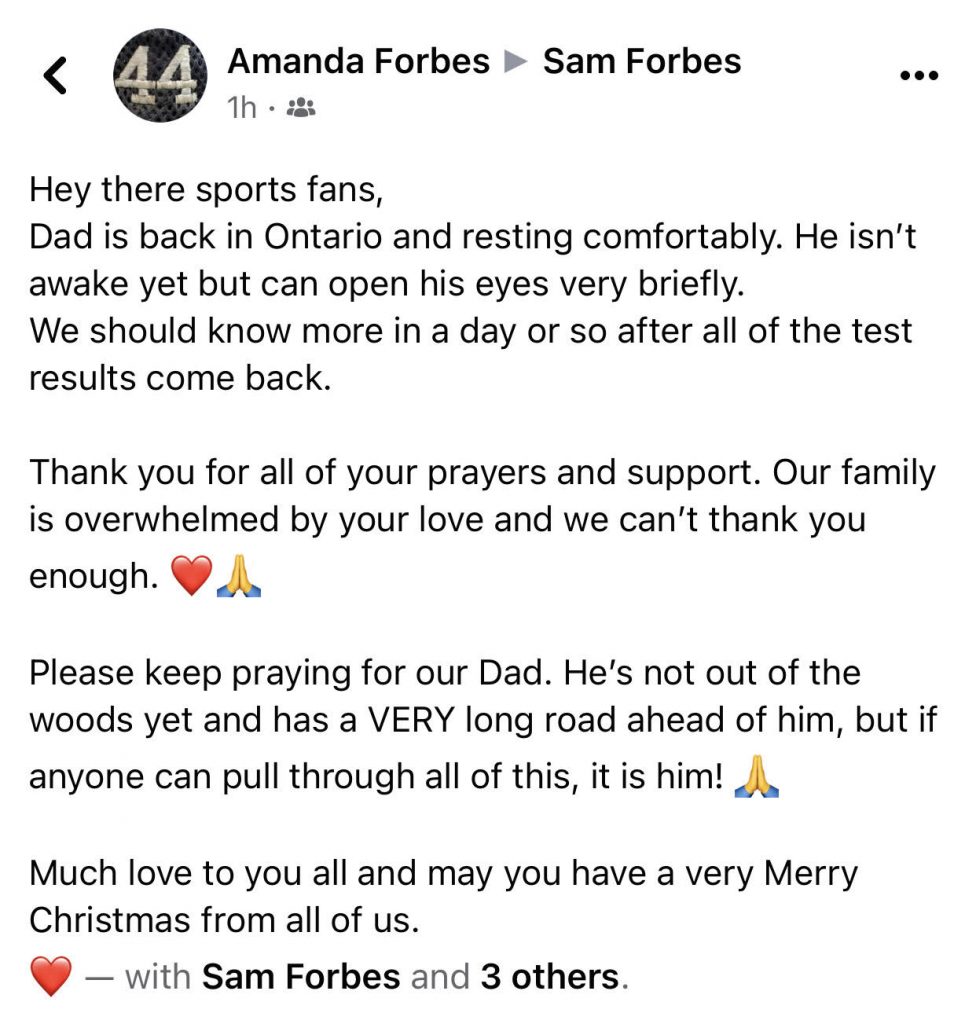Screen dimensions: 976x1024
Task: Click the triangle arrow between the names
Action: click(516, 63)
